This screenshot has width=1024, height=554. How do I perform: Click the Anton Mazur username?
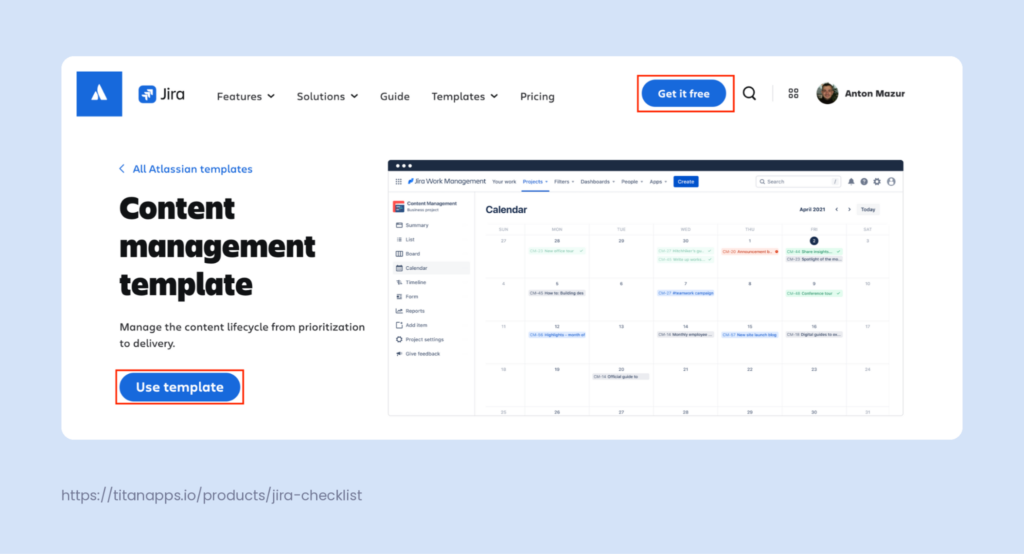pos(875,93)
